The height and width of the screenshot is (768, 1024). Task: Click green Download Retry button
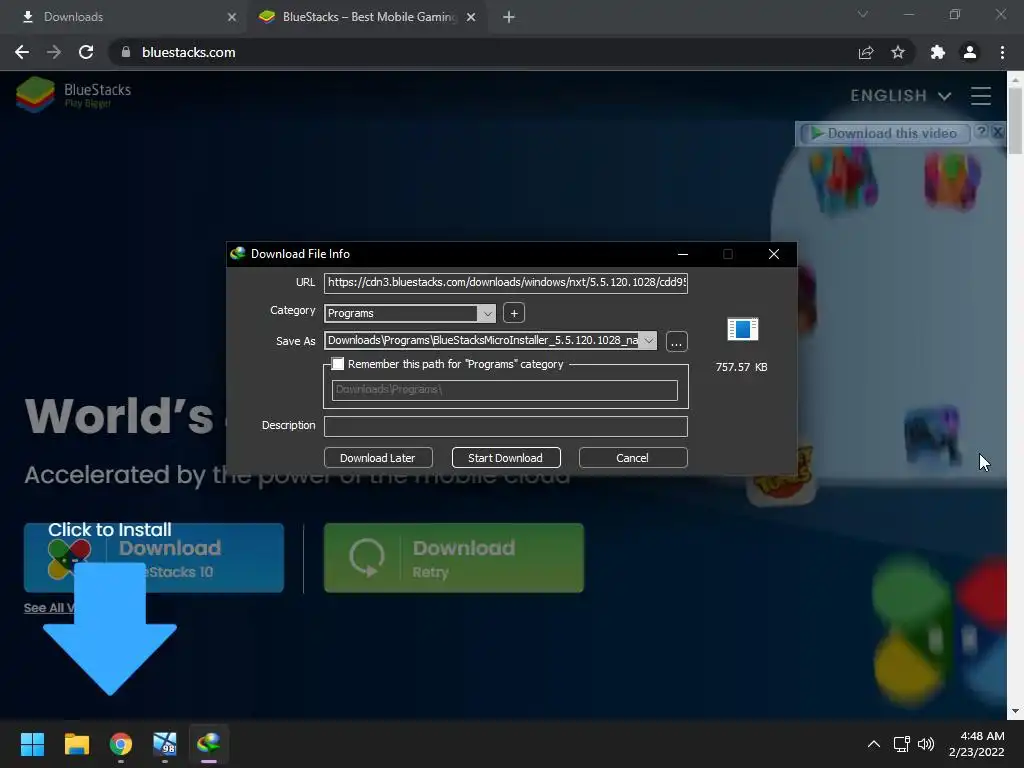point(454,558)
